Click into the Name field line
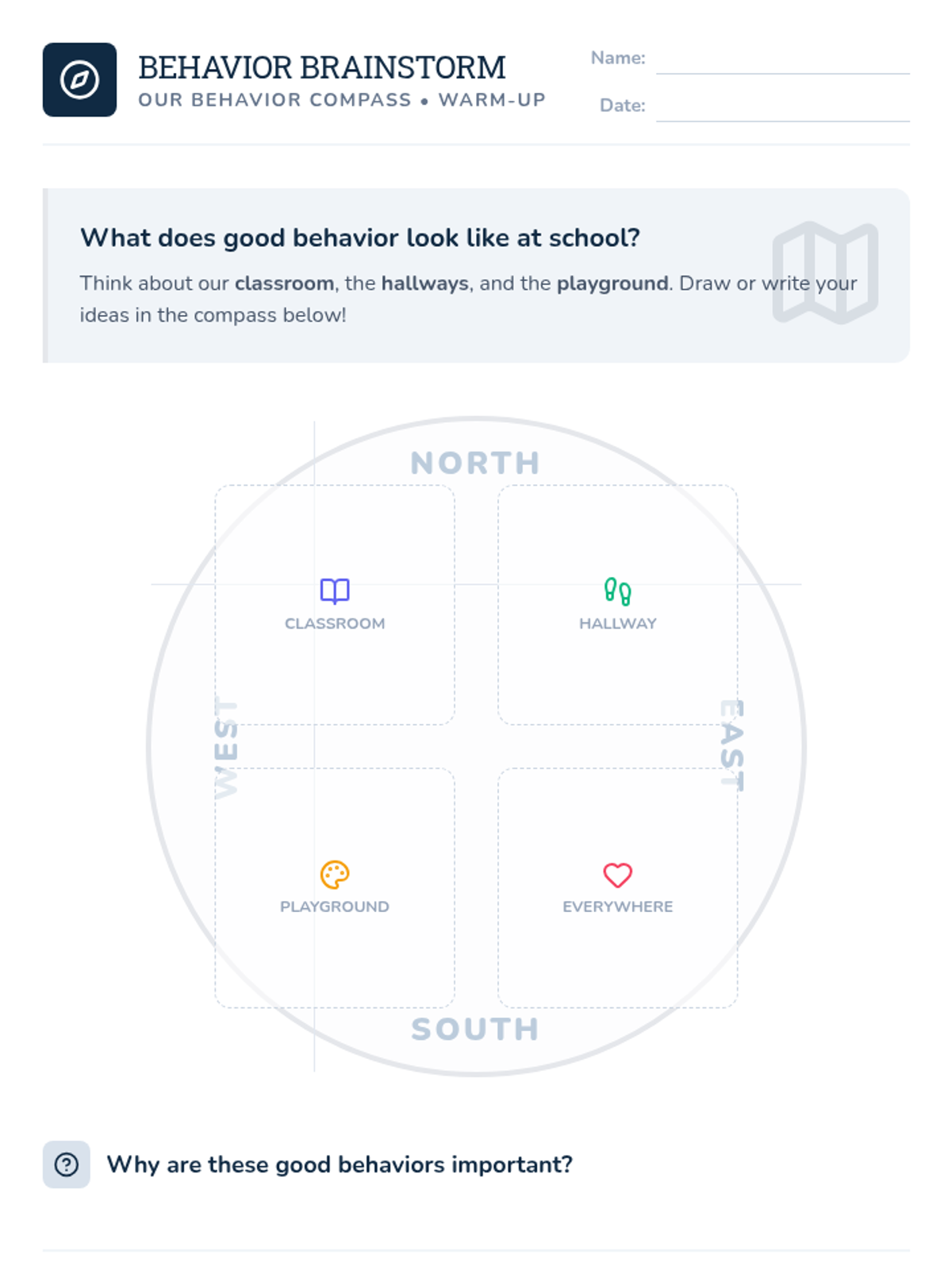 pos(782,61)
